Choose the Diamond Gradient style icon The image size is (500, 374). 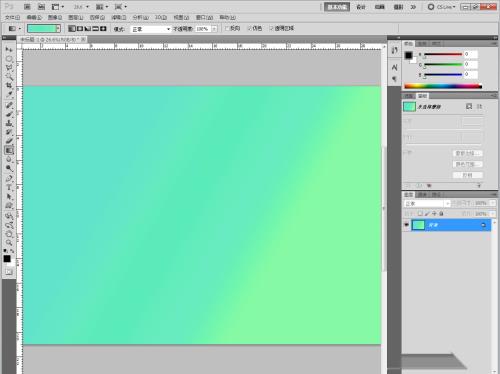click(x=103, y=29)
